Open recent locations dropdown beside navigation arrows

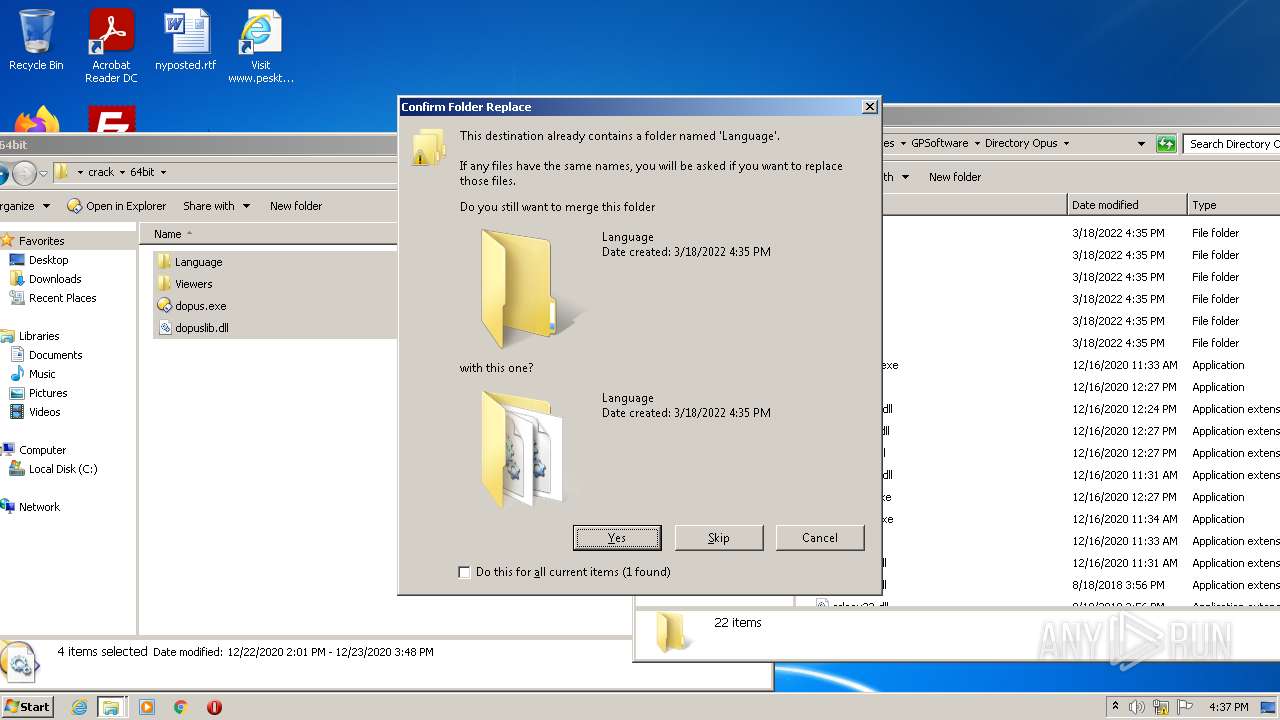coord(44,173)
